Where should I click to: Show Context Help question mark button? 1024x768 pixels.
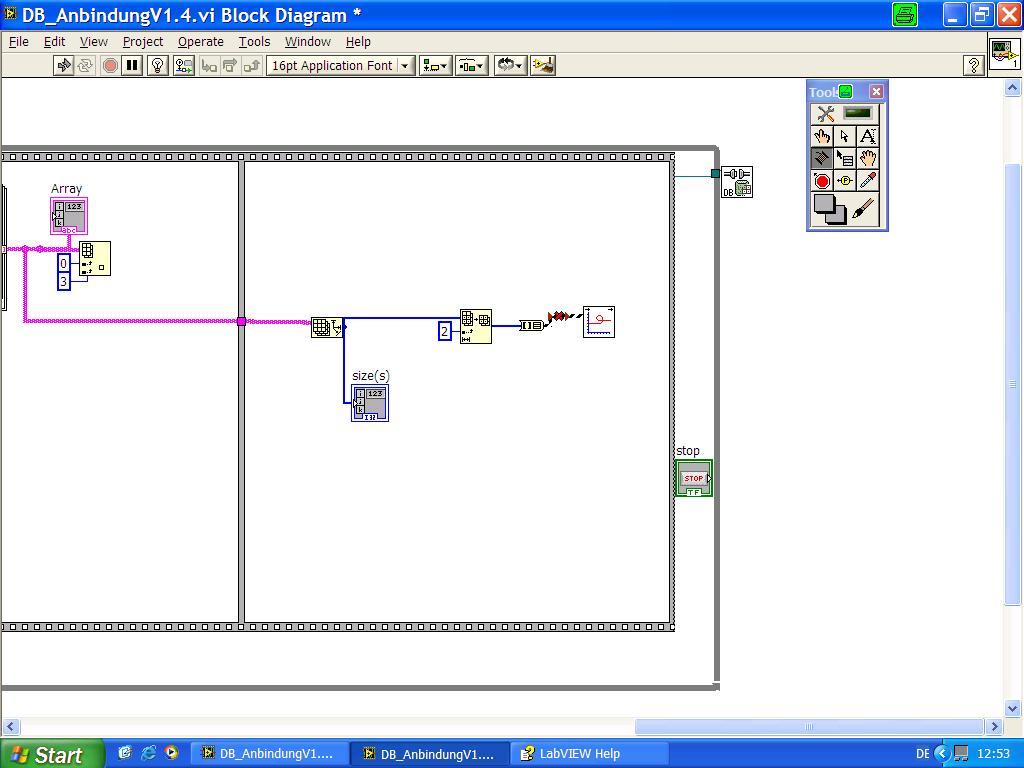974,65
